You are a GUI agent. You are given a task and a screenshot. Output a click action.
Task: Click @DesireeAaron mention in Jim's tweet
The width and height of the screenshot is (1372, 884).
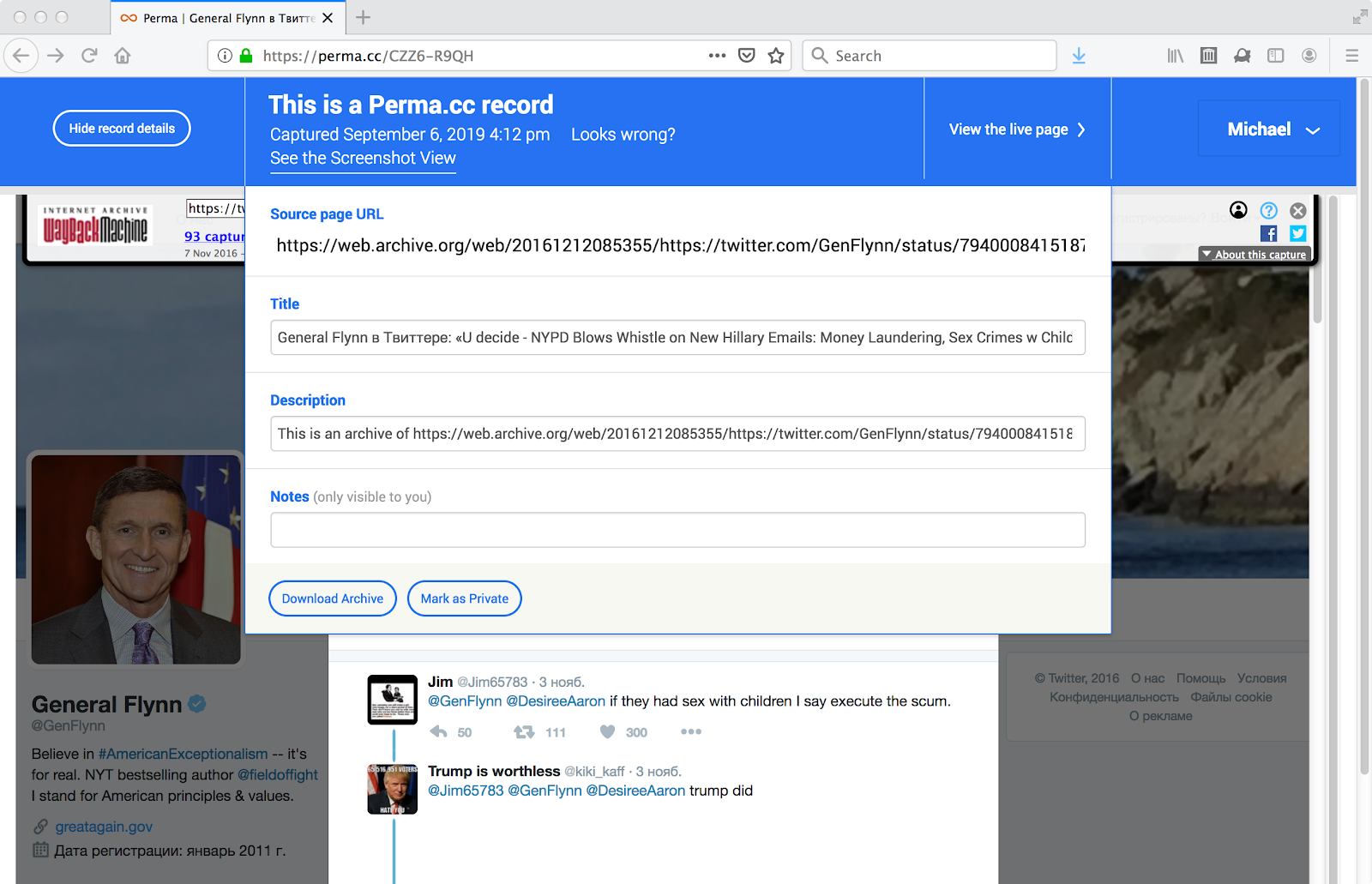556,701
